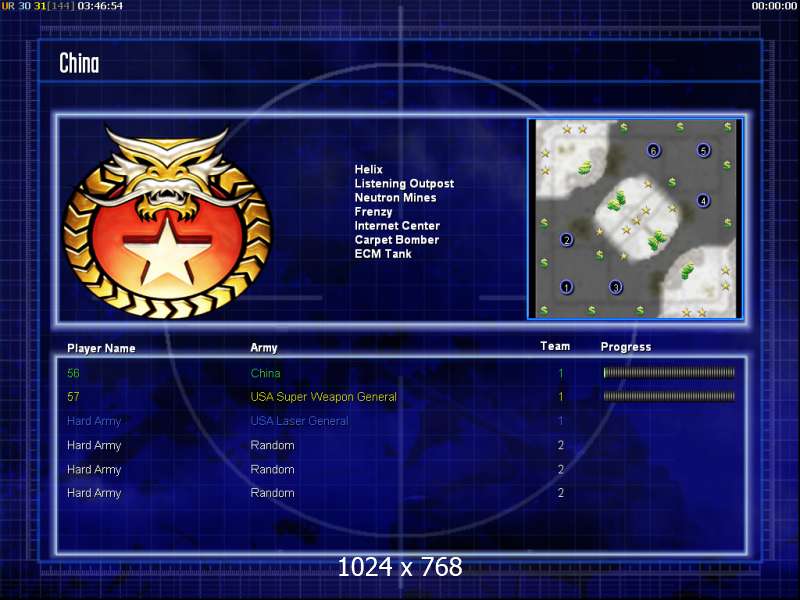Click "USA Laser General" army entry
This screenshot has width=800, height=600.
pyautogui.click(x=299, y=421)
